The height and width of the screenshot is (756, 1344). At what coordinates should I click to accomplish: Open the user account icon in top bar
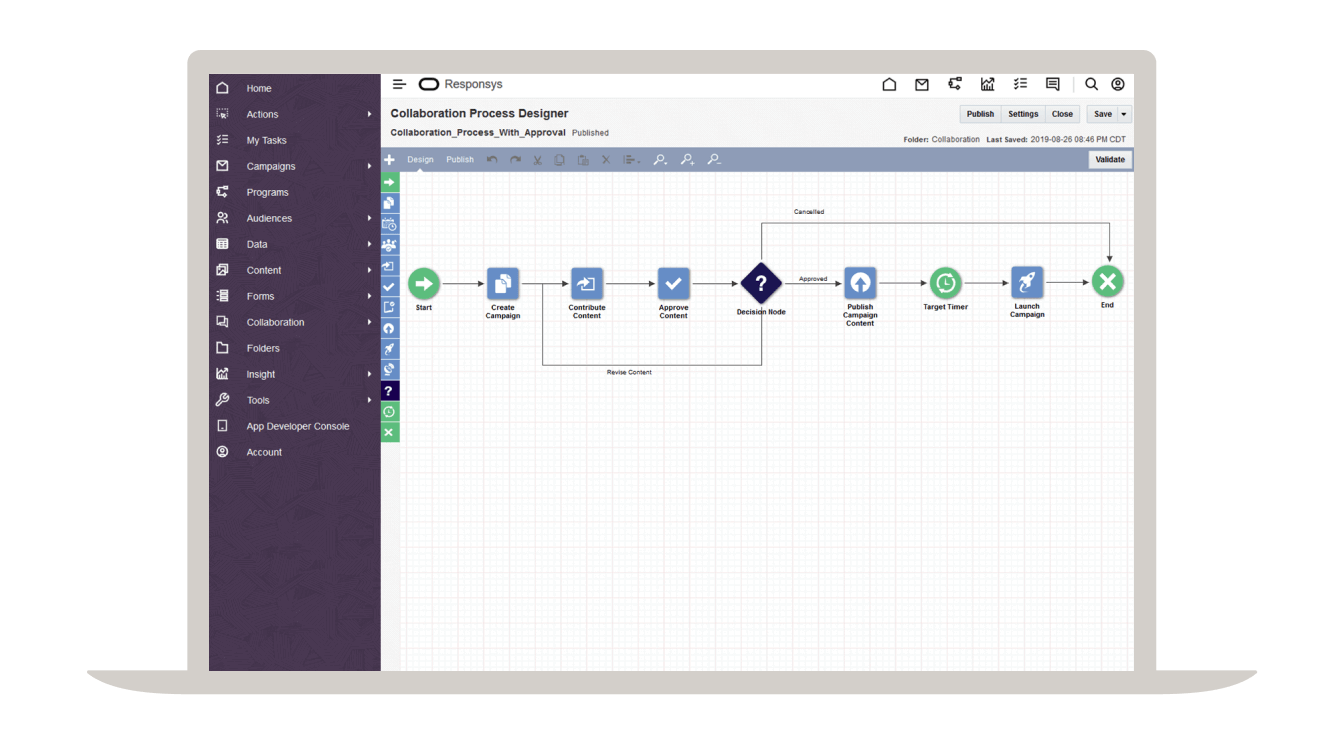1118,85
